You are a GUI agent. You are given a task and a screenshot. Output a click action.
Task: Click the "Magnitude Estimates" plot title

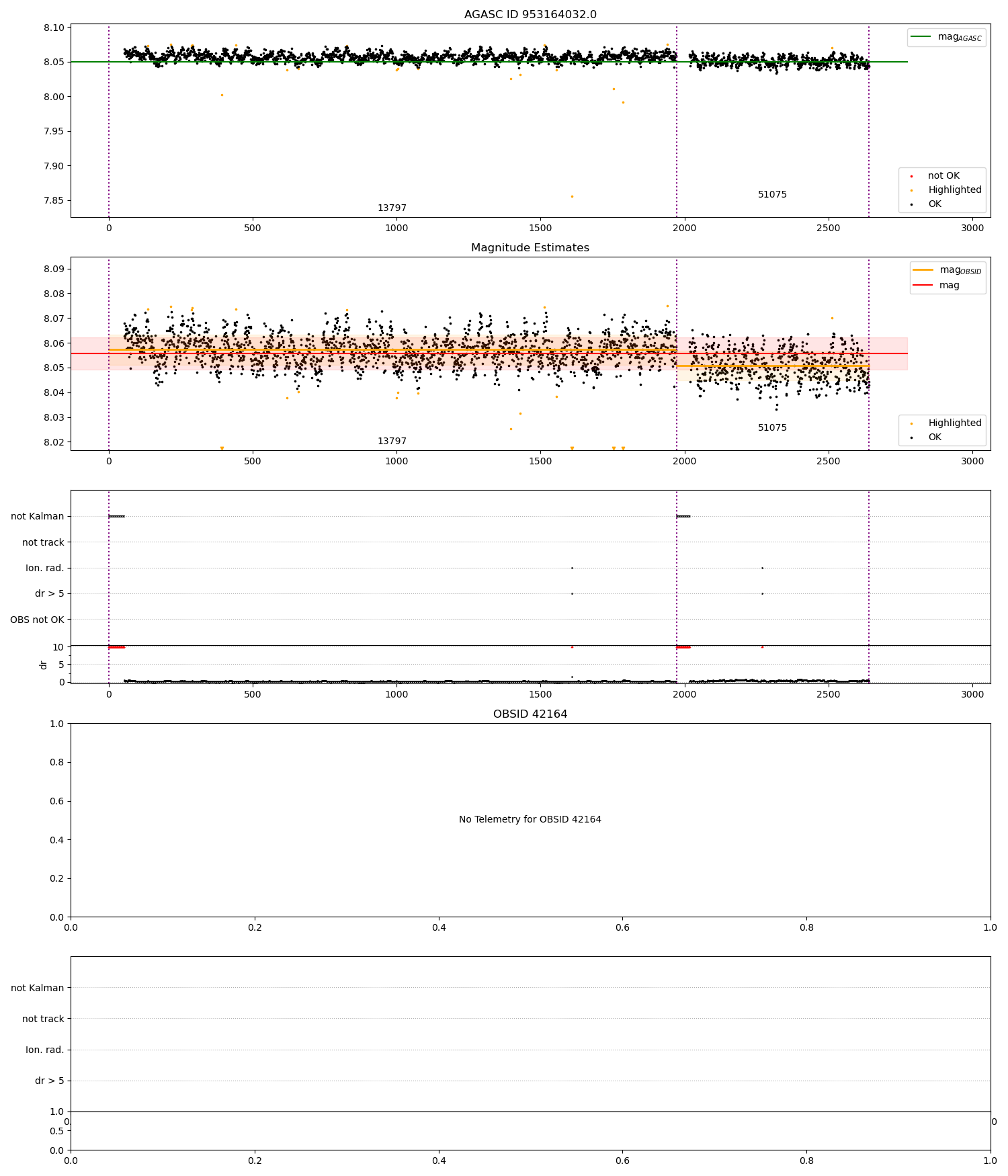click(x=530, y=248)
